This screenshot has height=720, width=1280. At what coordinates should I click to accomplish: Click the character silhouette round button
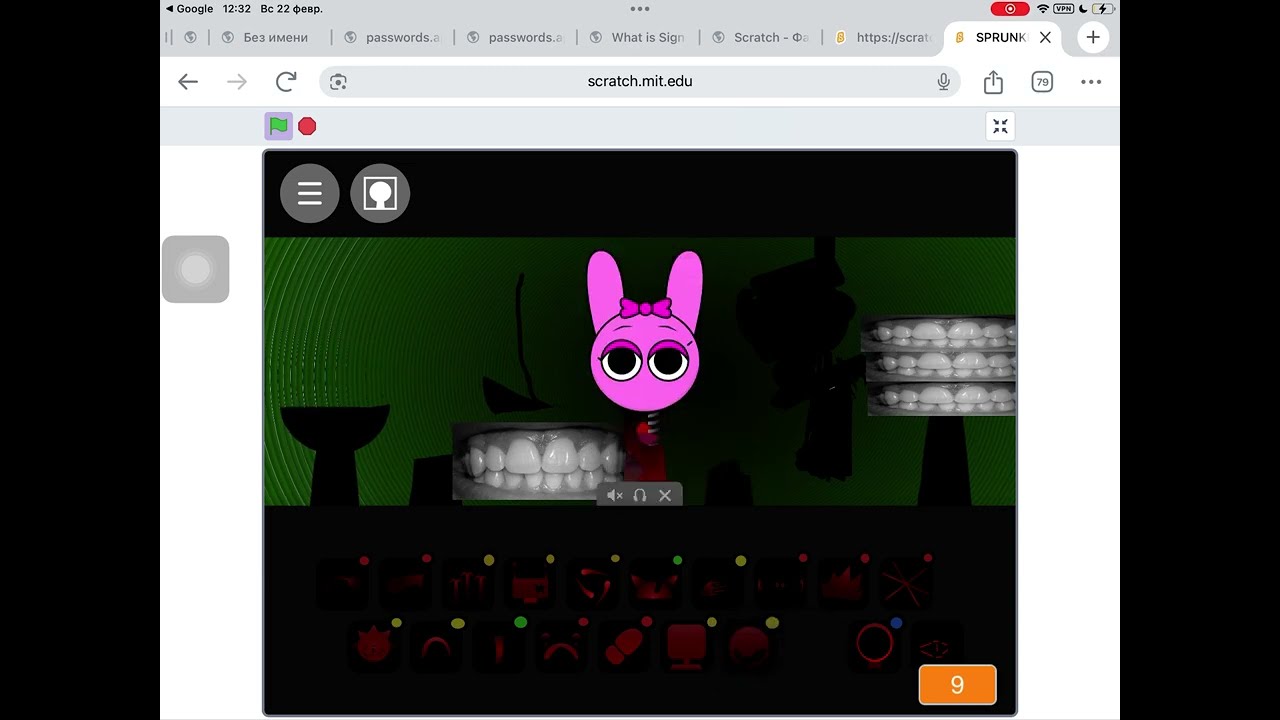(x=380, y=193)
